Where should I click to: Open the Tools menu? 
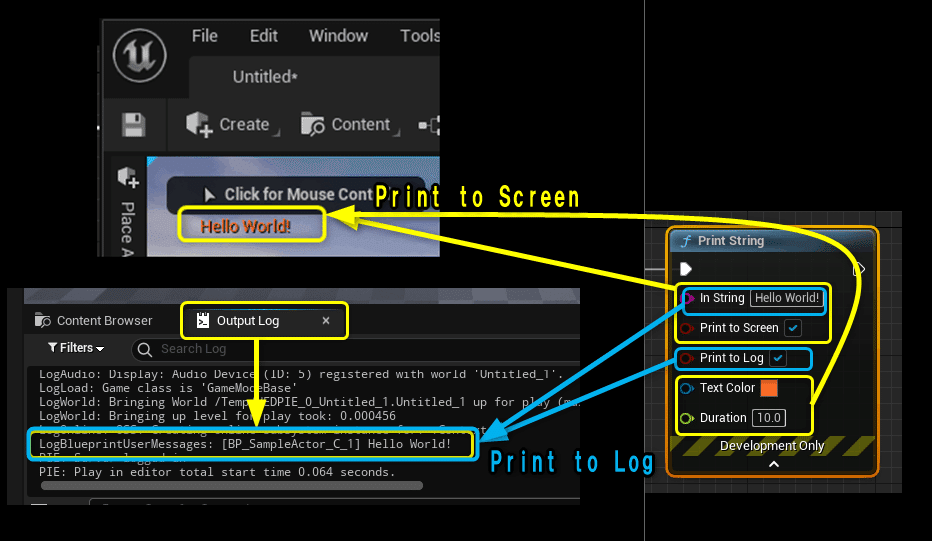[x=420, y=36]
